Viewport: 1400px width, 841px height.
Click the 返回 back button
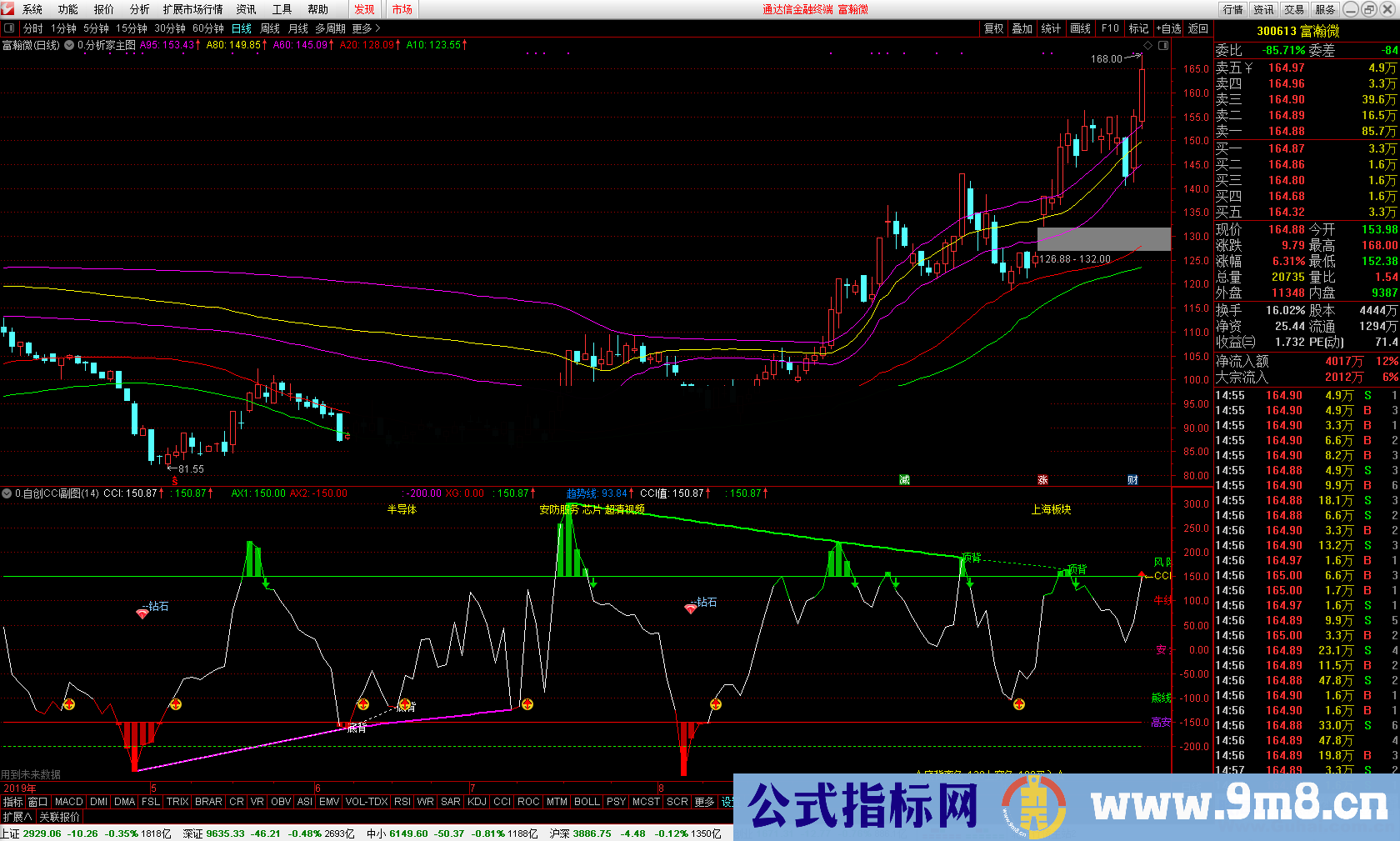[x=1198, y=28]
